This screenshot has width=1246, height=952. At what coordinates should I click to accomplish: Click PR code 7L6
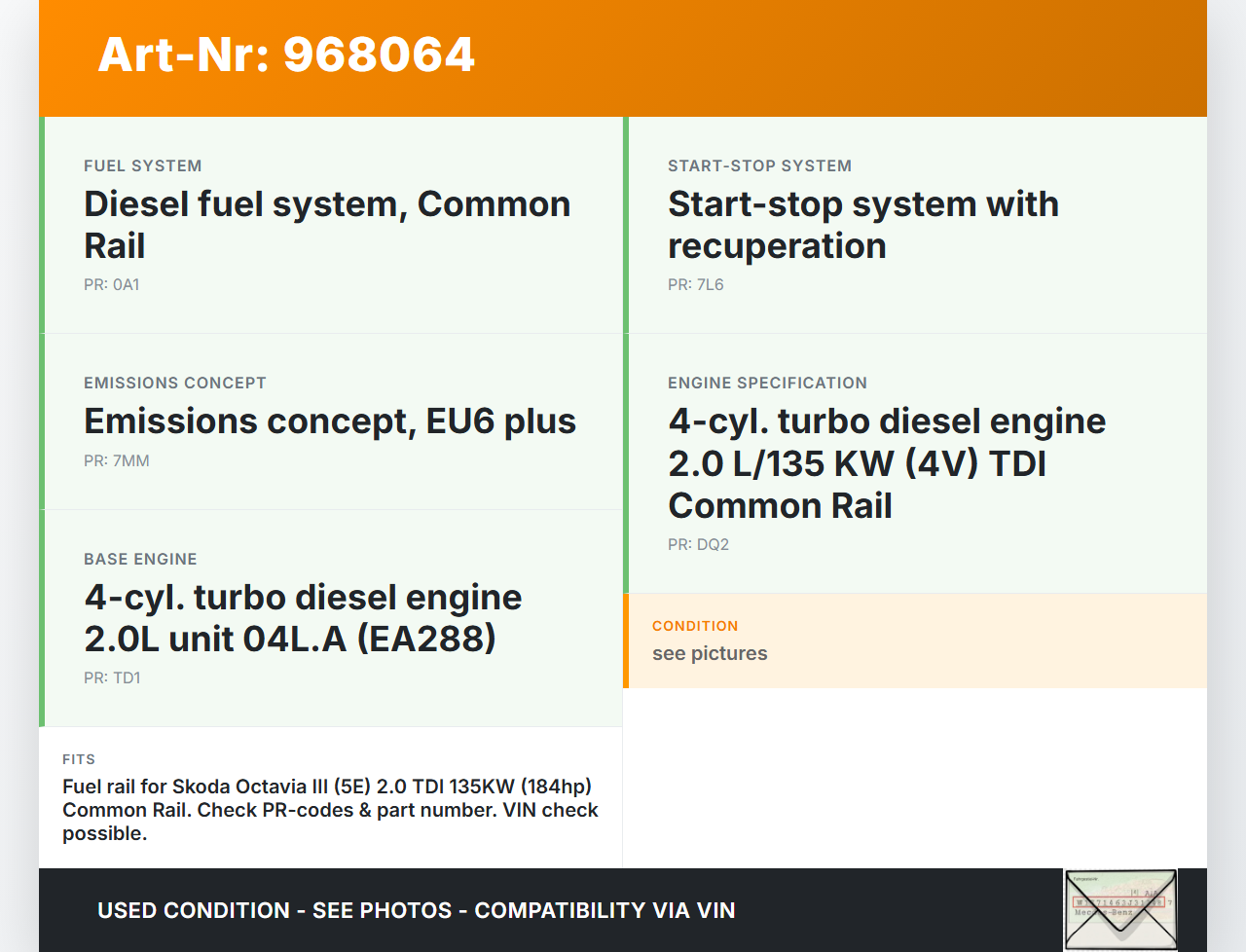[x=695, y=285]
